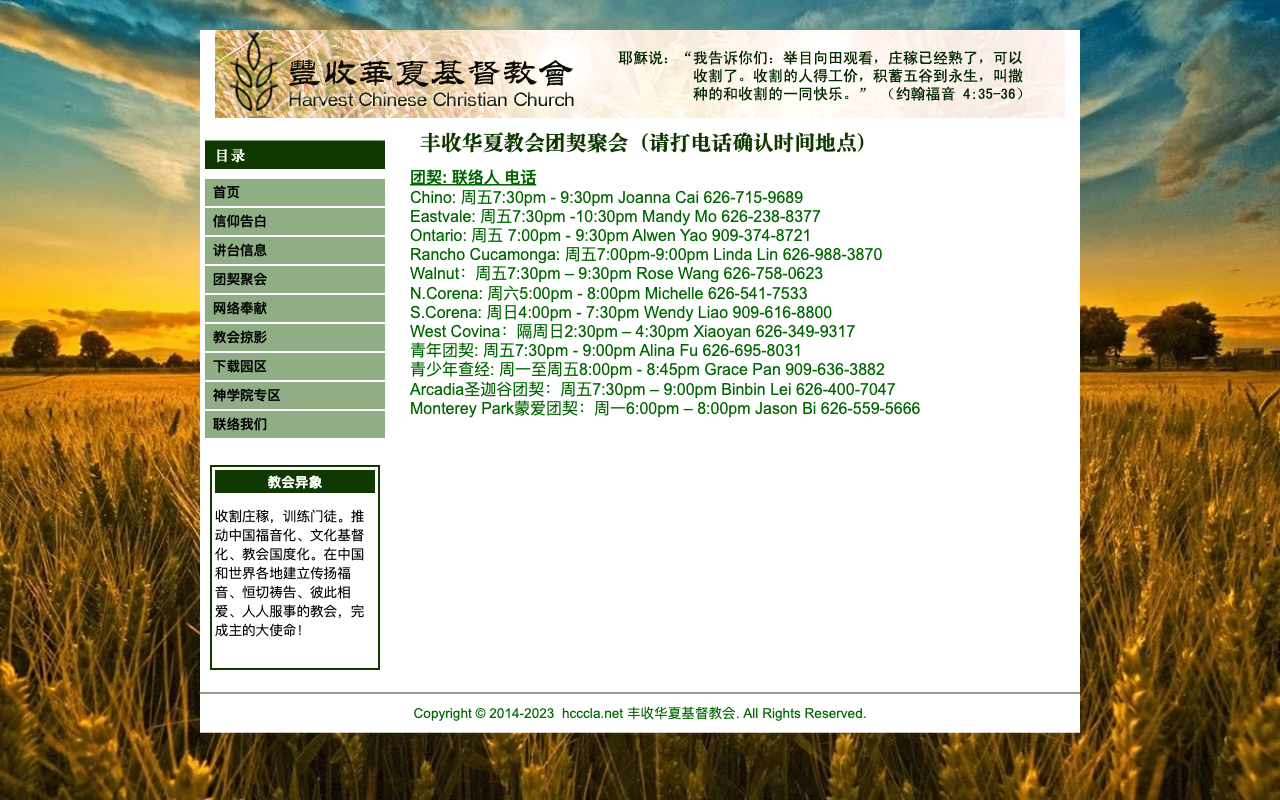Select the S.Corena Wendy Liao row

pos(621,313)
